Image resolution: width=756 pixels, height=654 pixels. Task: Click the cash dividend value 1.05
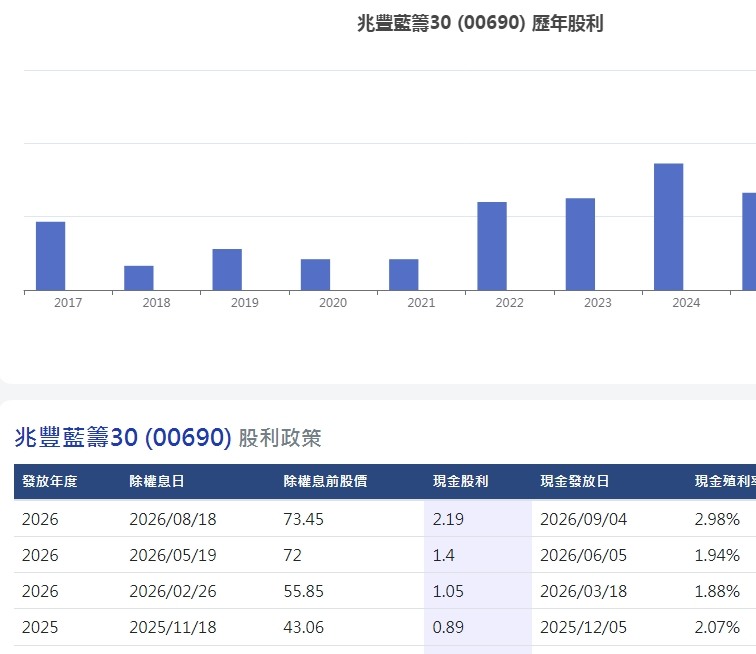448,591
